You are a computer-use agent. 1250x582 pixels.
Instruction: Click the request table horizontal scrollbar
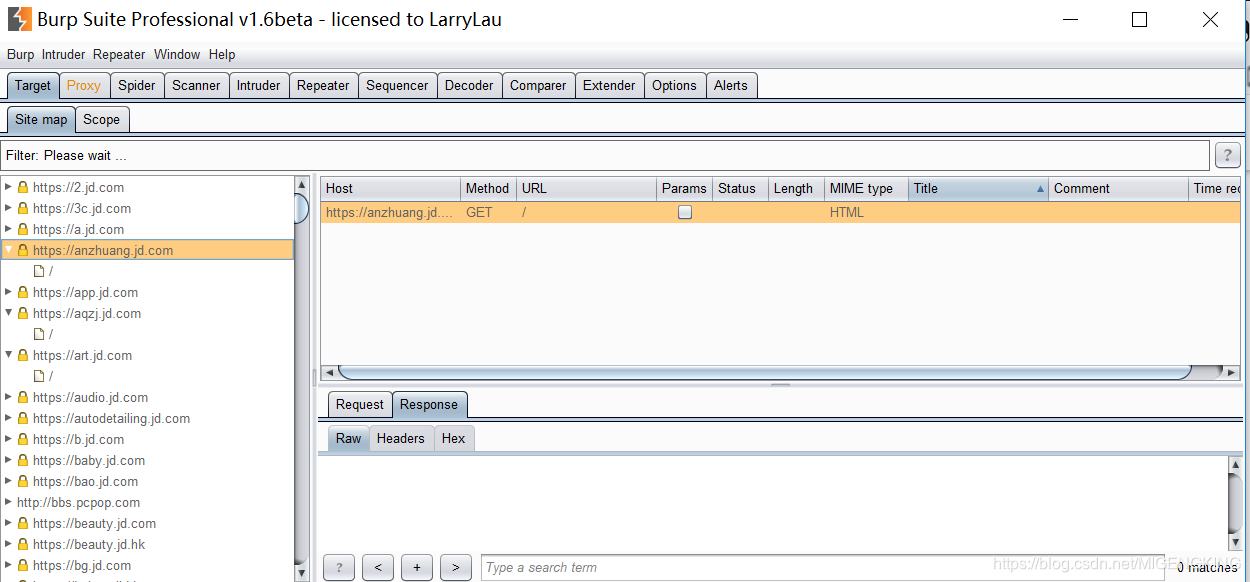pos(765,372)
